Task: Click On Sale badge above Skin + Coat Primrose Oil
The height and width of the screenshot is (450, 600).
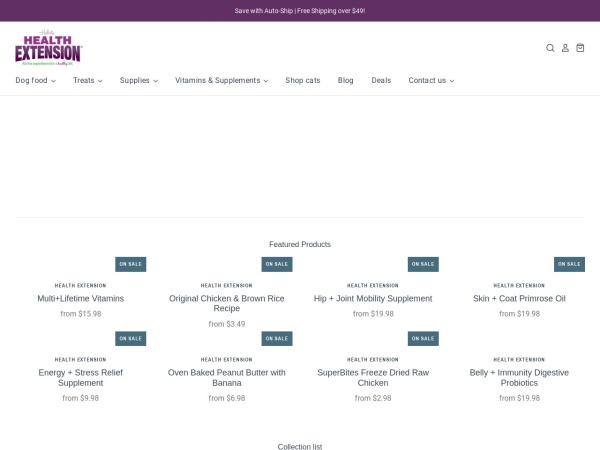Action: click(569, 264)
